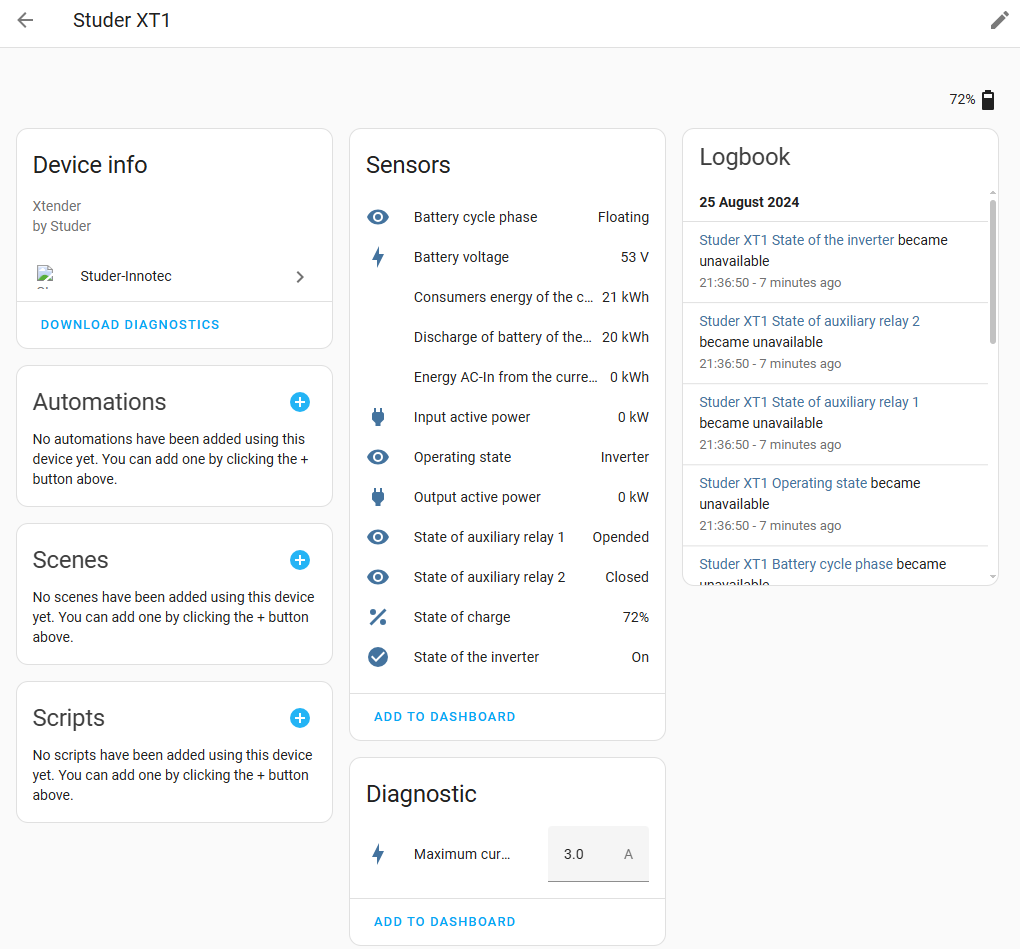This screenshot has width=1020, height=949.
Task: Click plug icon beside Input active power
Action: (378, 417)
